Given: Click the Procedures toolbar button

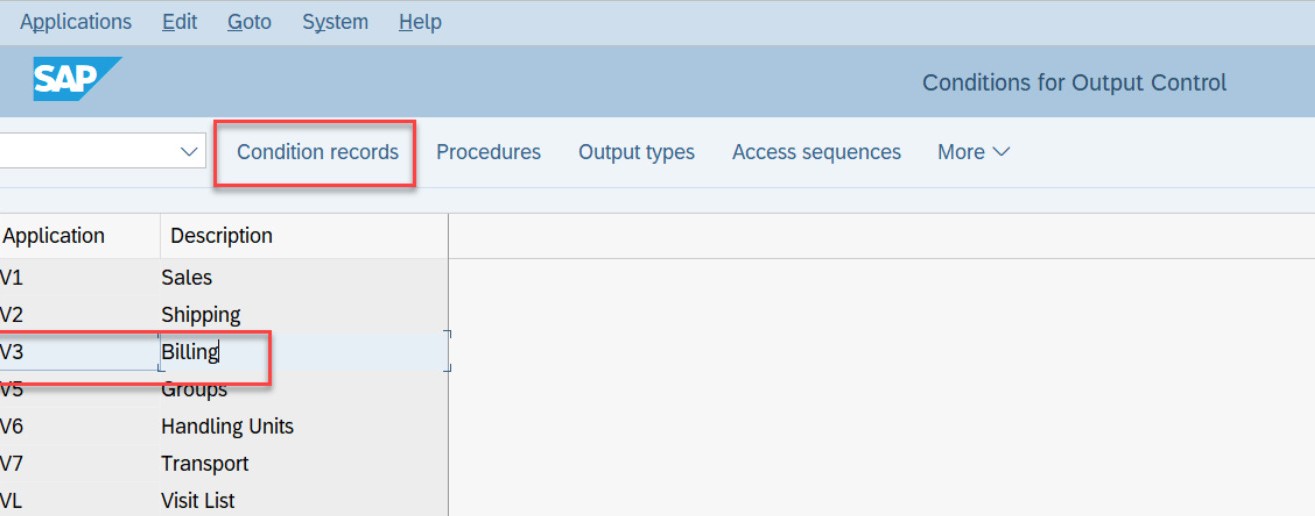Looking at the screenshot, I should [488, 152].
